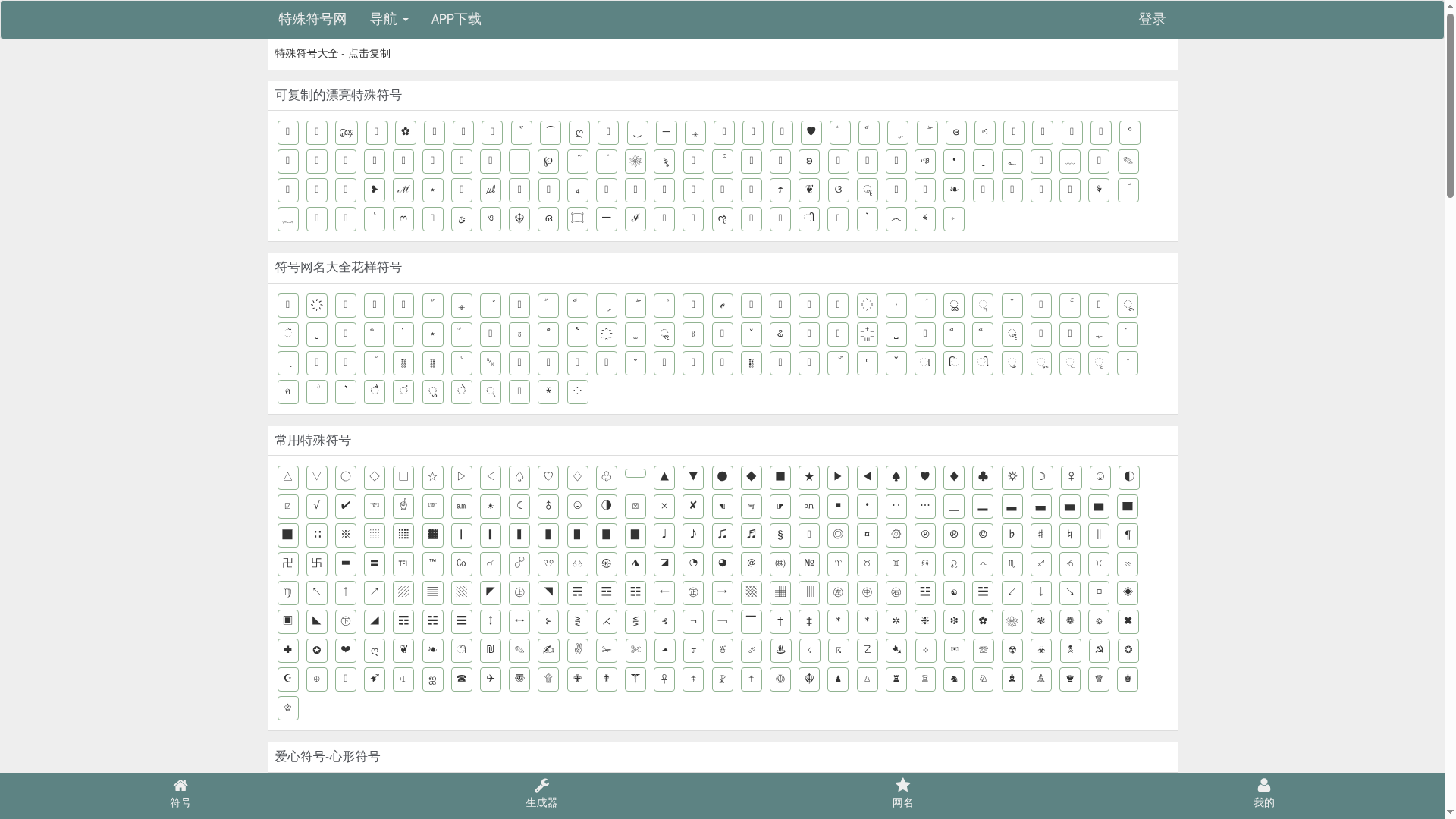Click the page's vertical scrollbar
Image resolution: width=1456 pixels, height=819 pixels.
(1450, 106)
